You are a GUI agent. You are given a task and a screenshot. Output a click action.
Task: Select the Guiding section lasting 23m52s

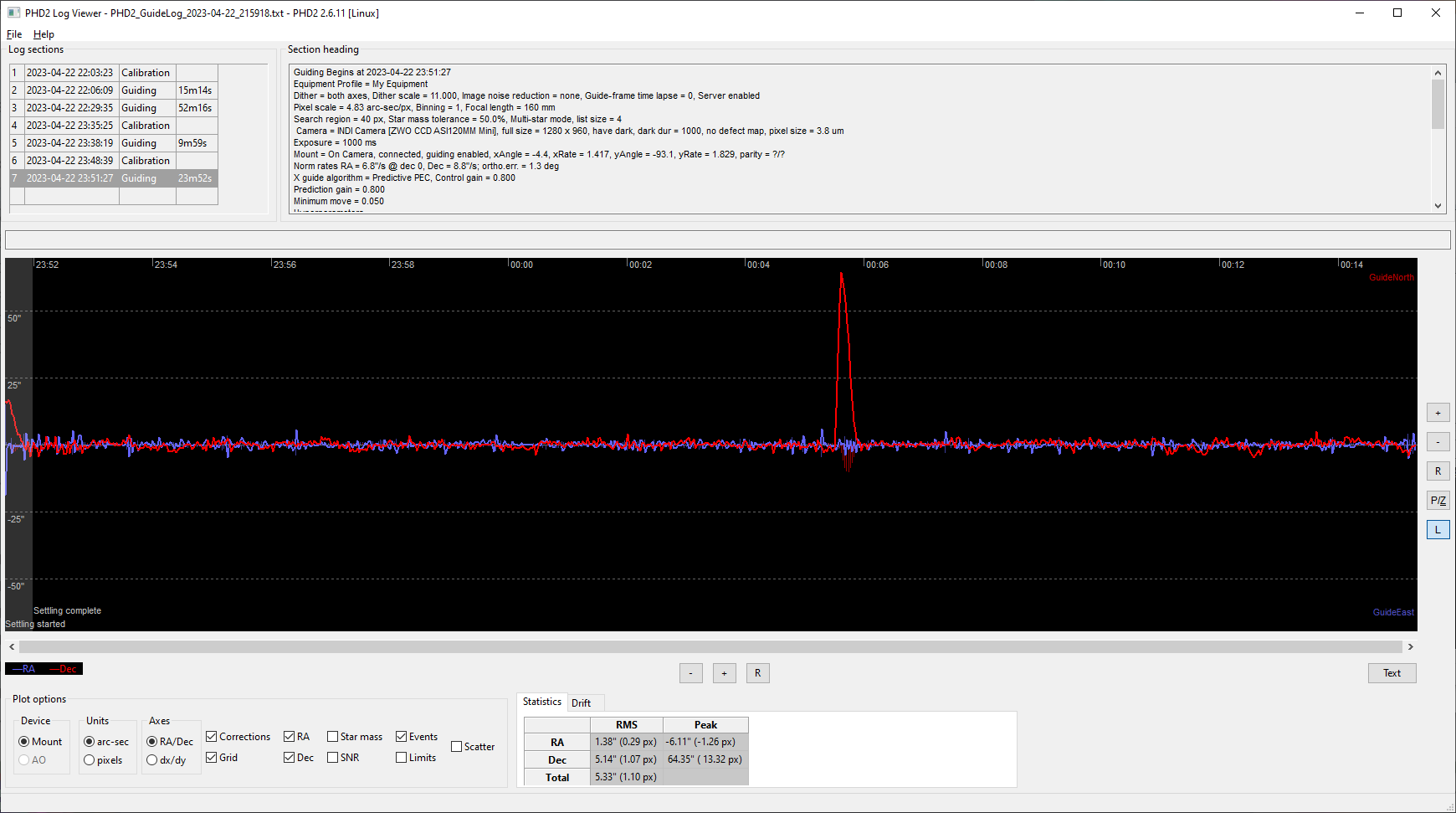(114, 178)
